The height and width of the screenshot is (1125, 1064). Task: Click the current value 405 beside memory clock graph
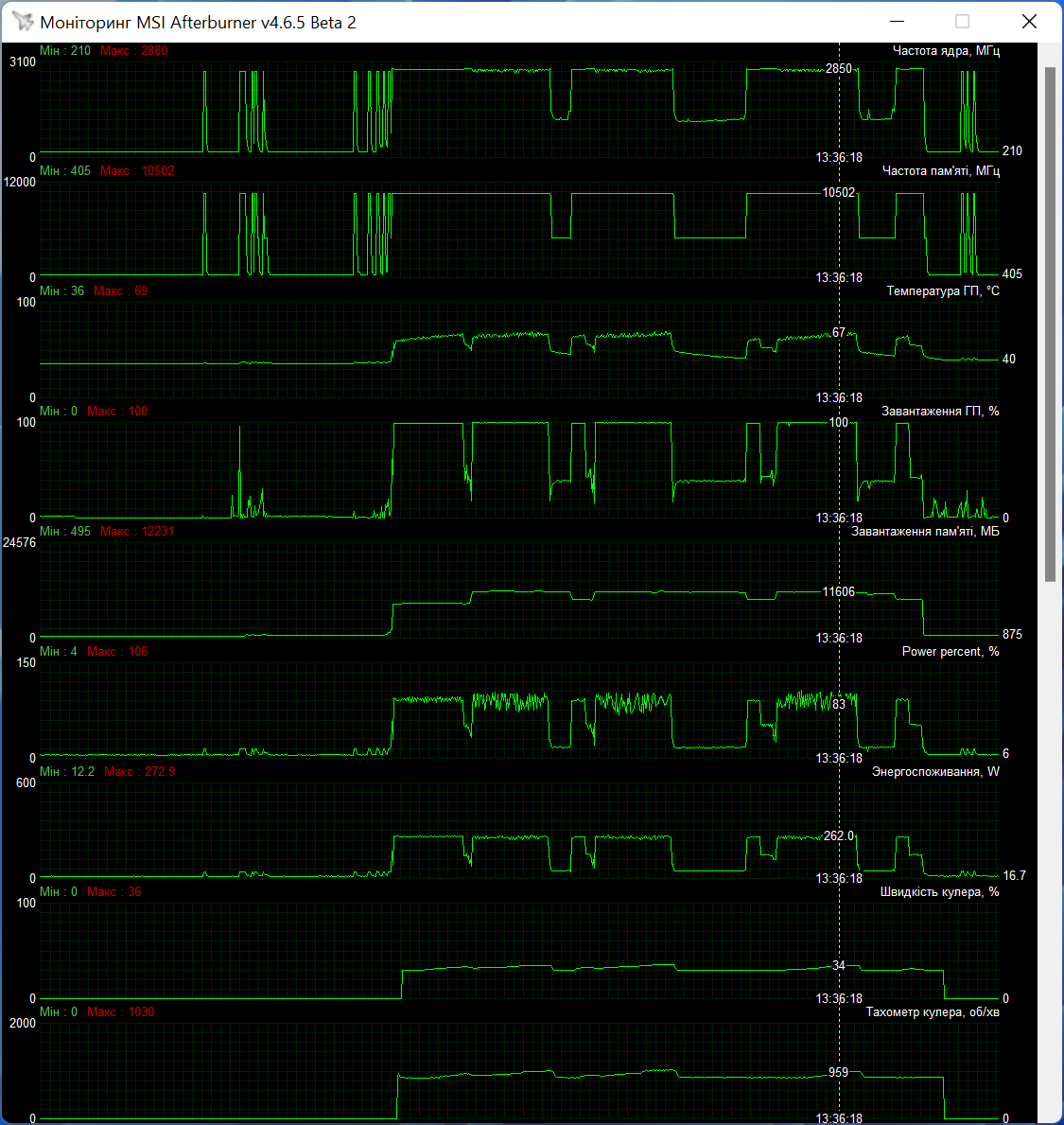1012,274
